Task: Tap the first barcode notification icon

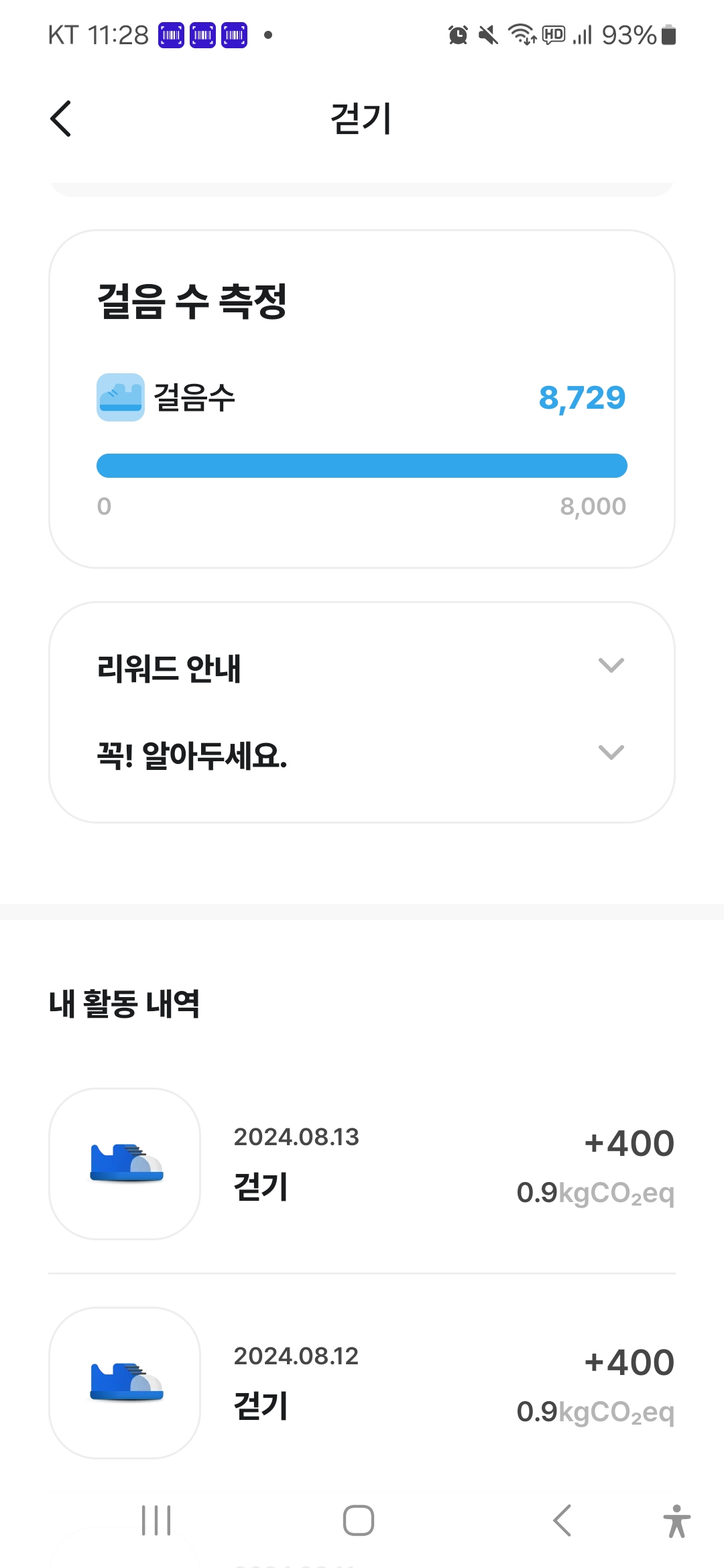Action: pos(171,35)
